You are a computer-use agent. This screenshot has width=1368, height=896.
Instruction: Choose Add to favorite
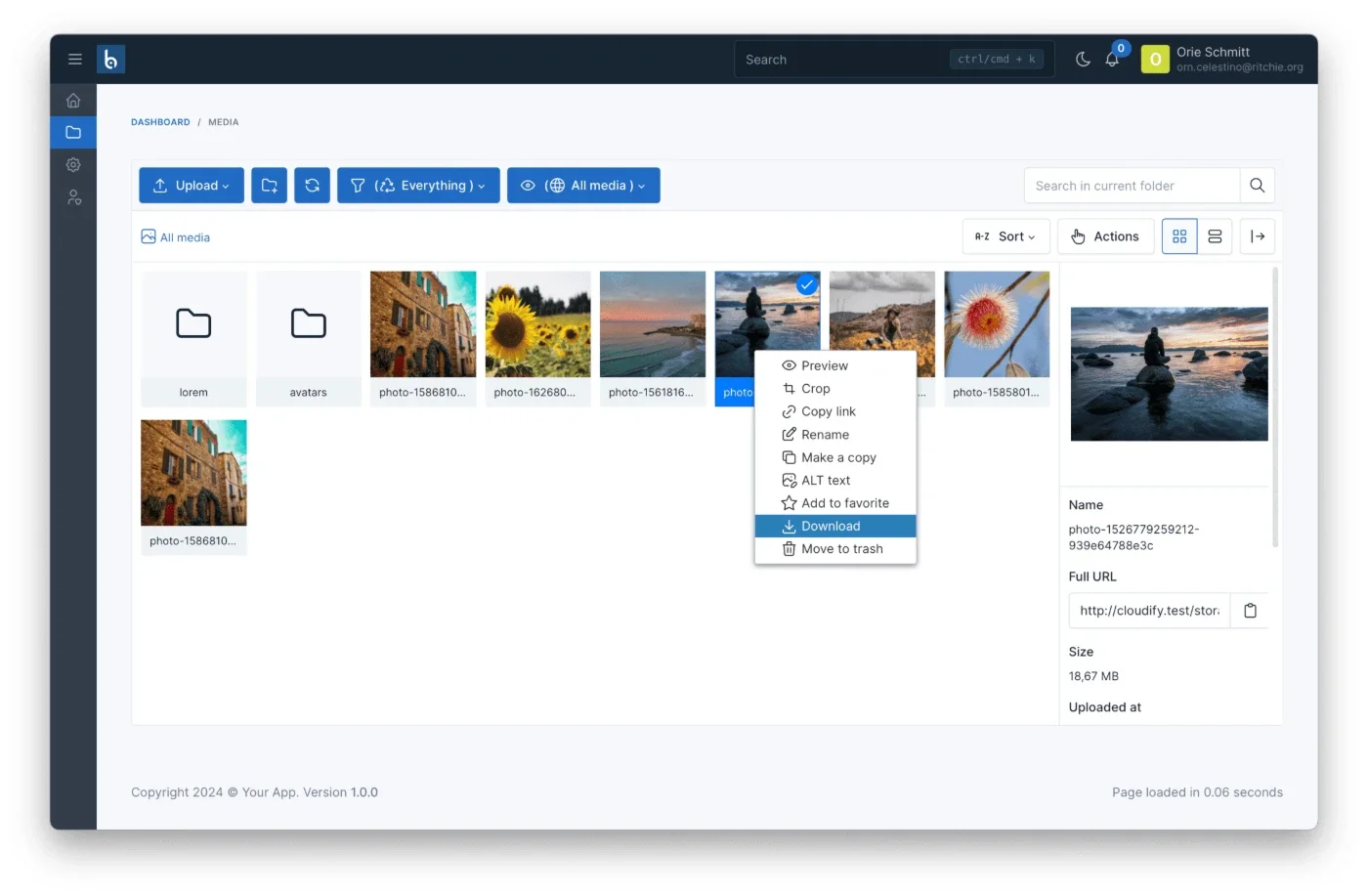(x=835, y=503)
